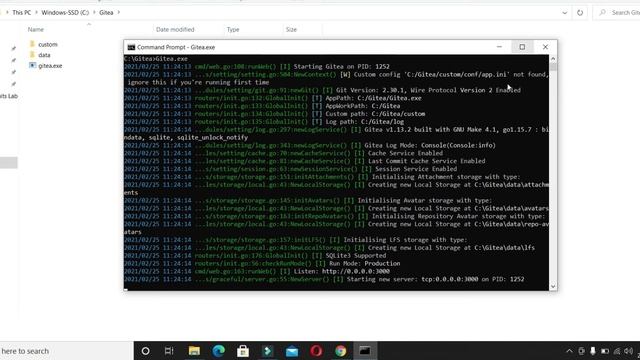Image resolution: width=640 pixels, height=360 pixels.
Task: Click This PC in the address breadcrumb
Action: pyautogui.click(x=21, y=13)
